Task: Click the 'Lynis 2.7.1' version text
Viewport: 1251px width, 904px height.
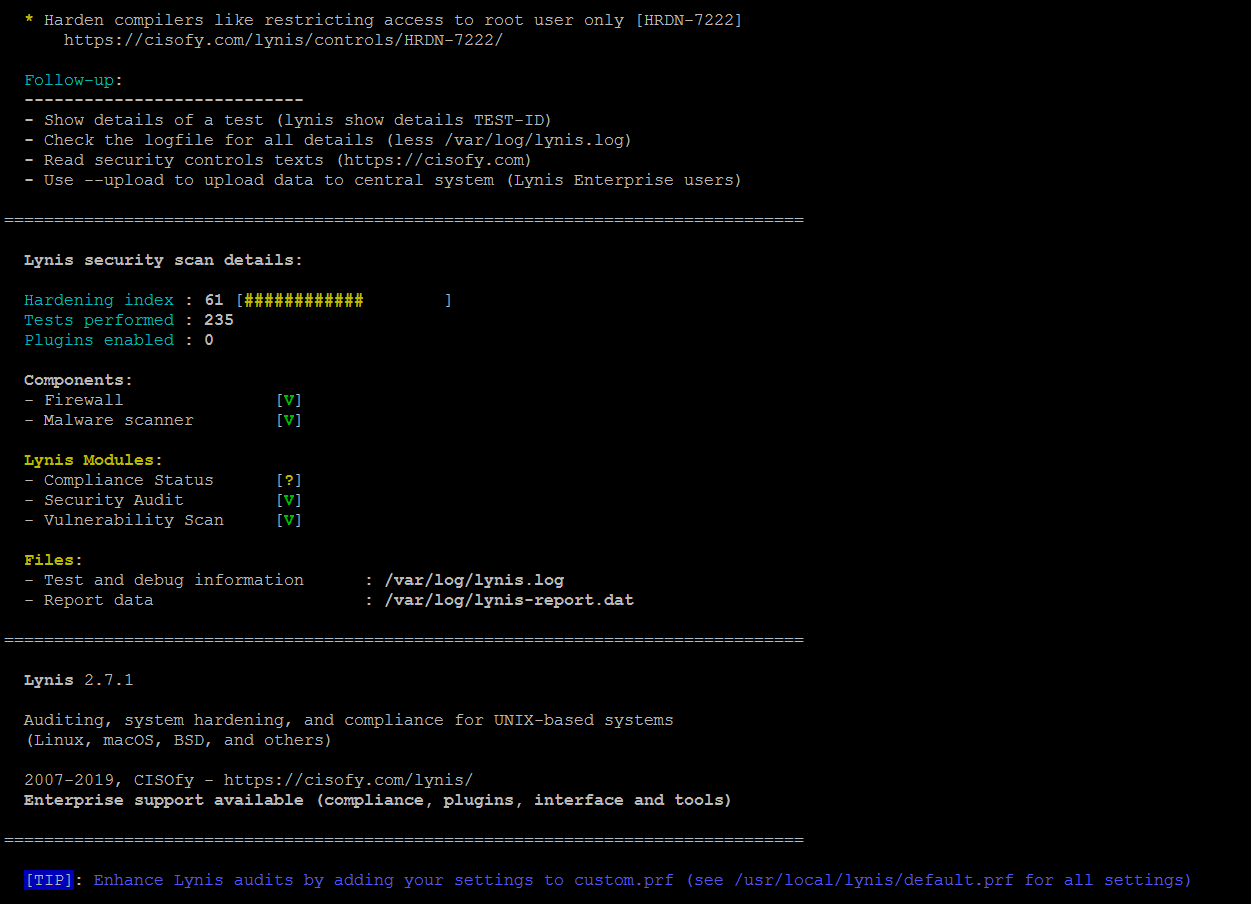Action: (78, 680)
